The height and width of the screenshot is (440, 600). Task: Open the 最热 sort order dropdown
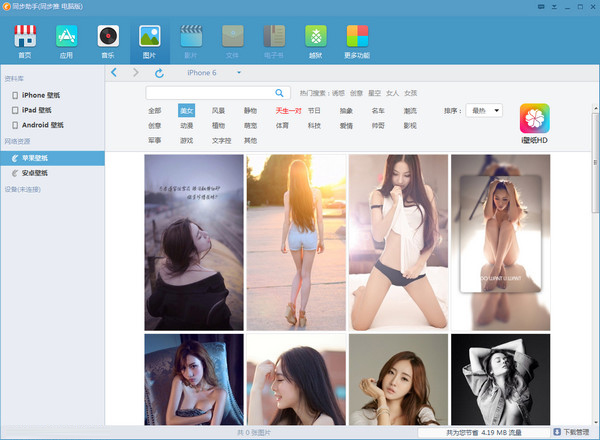click(484, 110)
